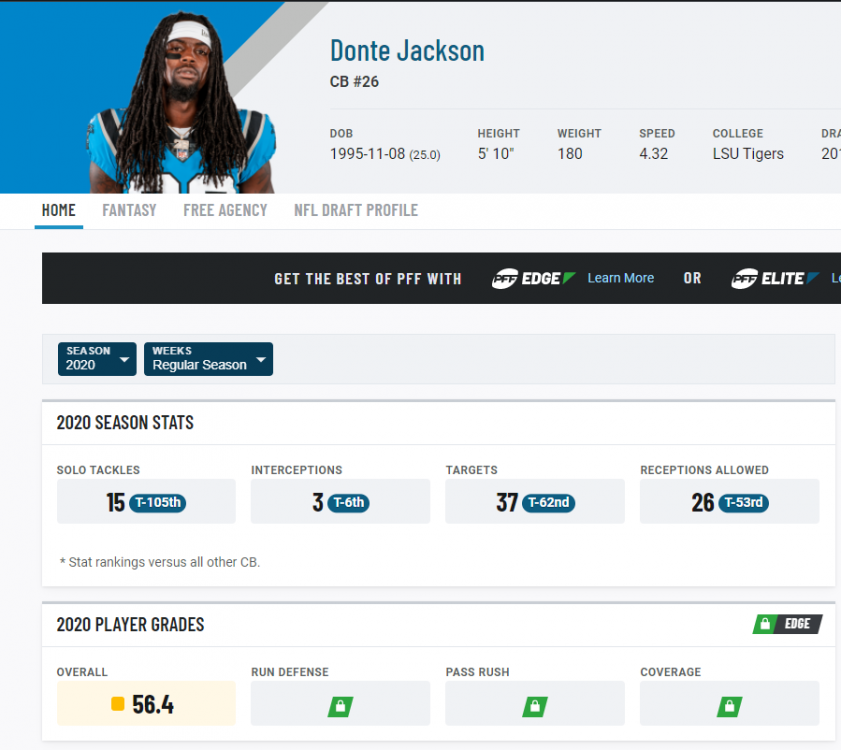Click the solo tackles value 15
Screen dimensions: 841x750
(x=115, y=503)
